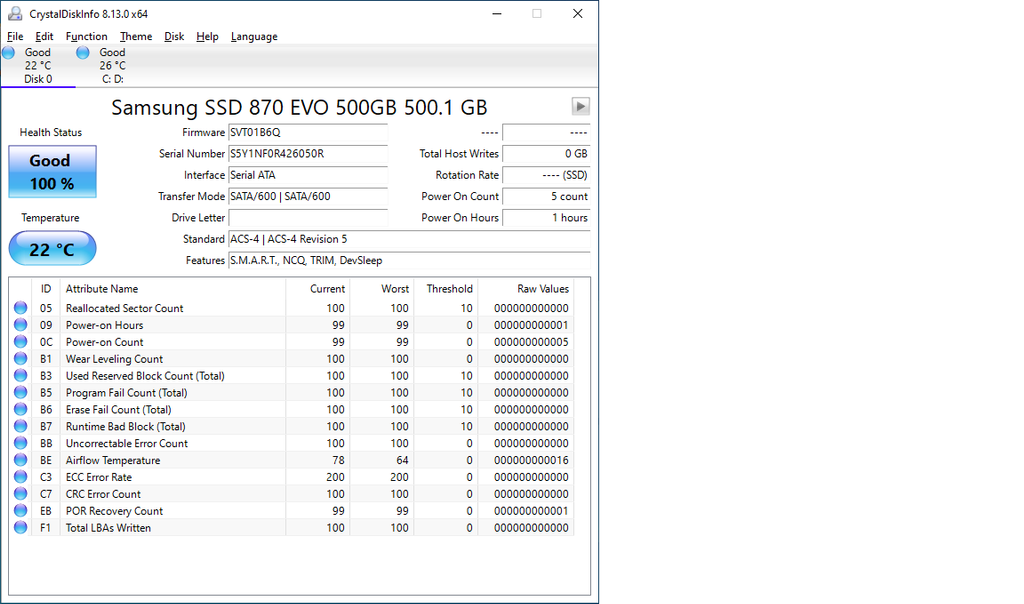This screenshot has width=1024, height=604.
Task: Click the Features field with S.M.A.R.T., NCQ
Action: click(x=409, y=261)
